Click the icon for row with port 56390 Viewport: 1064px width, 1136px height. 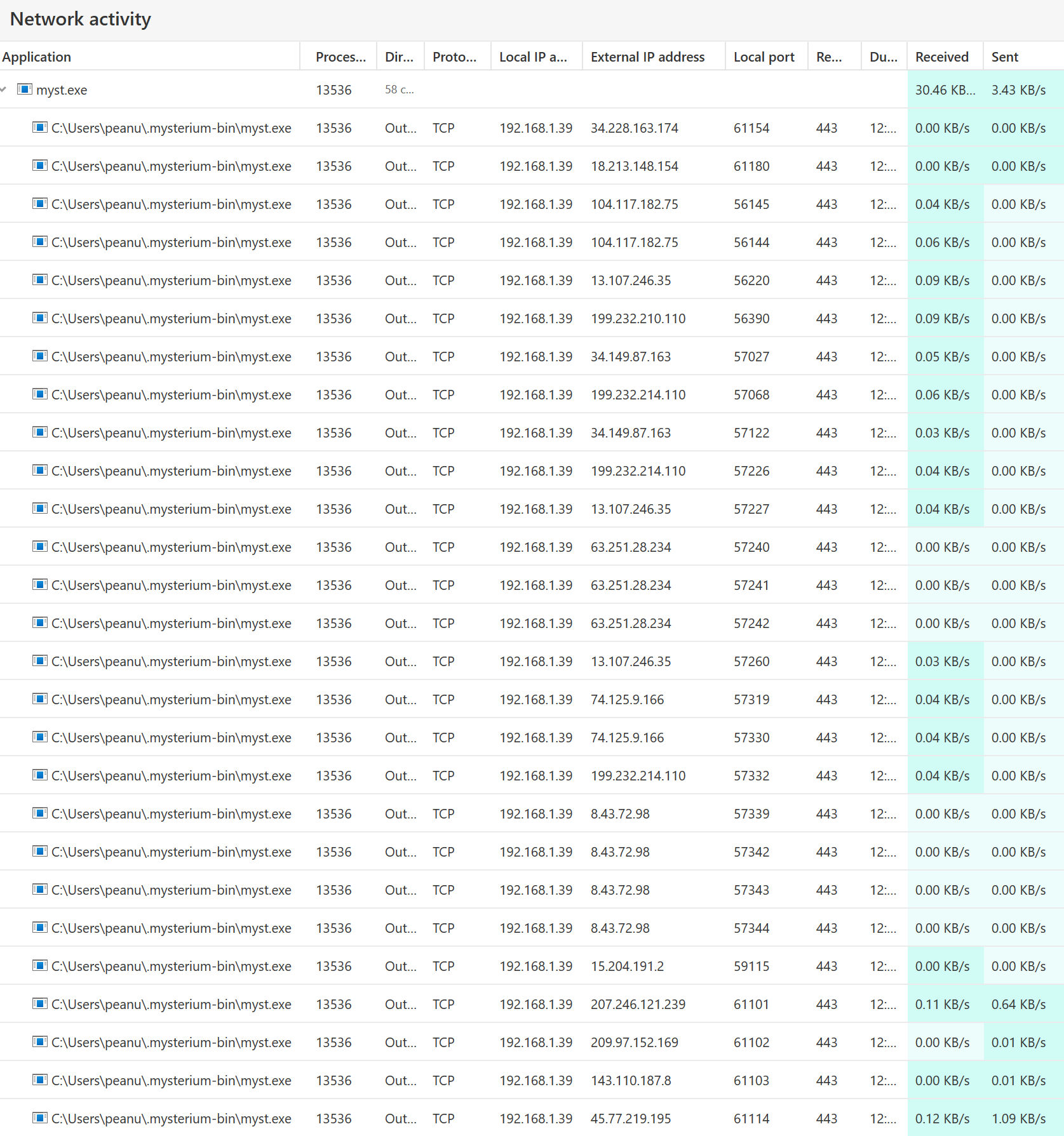pyautogui.click(x=39, y=317)
